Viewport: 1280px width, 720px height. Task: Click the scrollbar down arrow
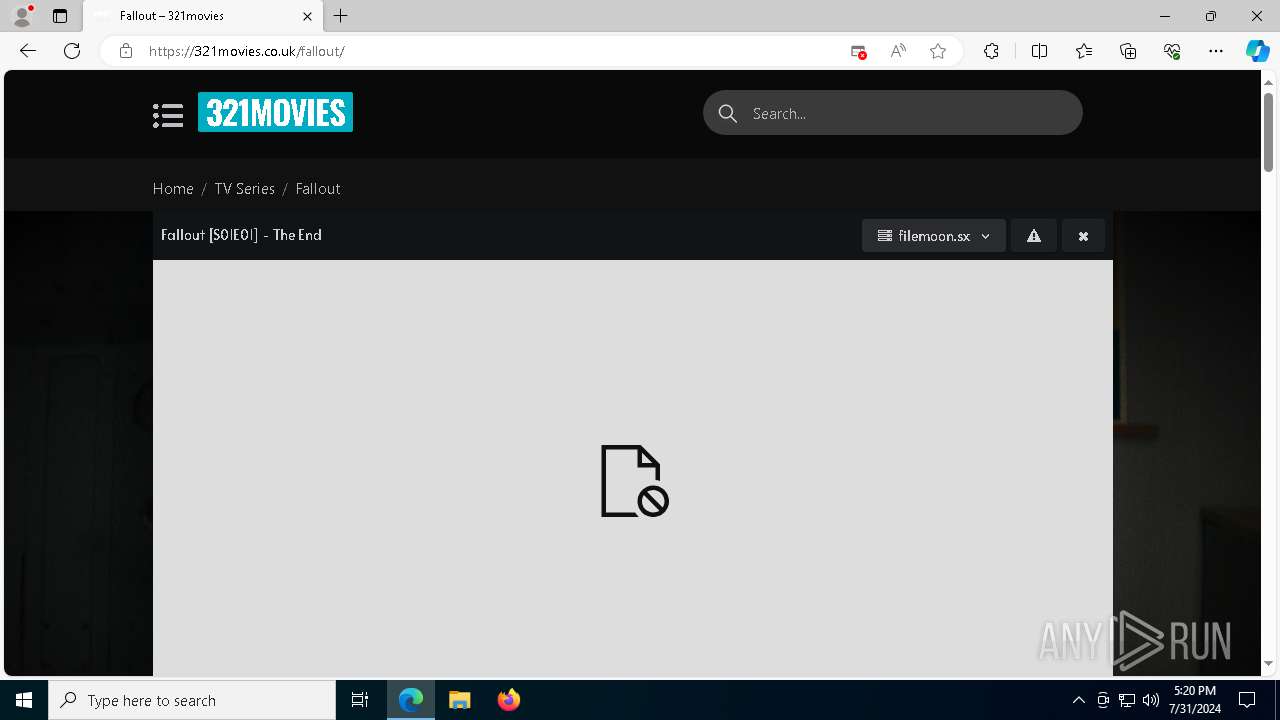(1268, 664)
